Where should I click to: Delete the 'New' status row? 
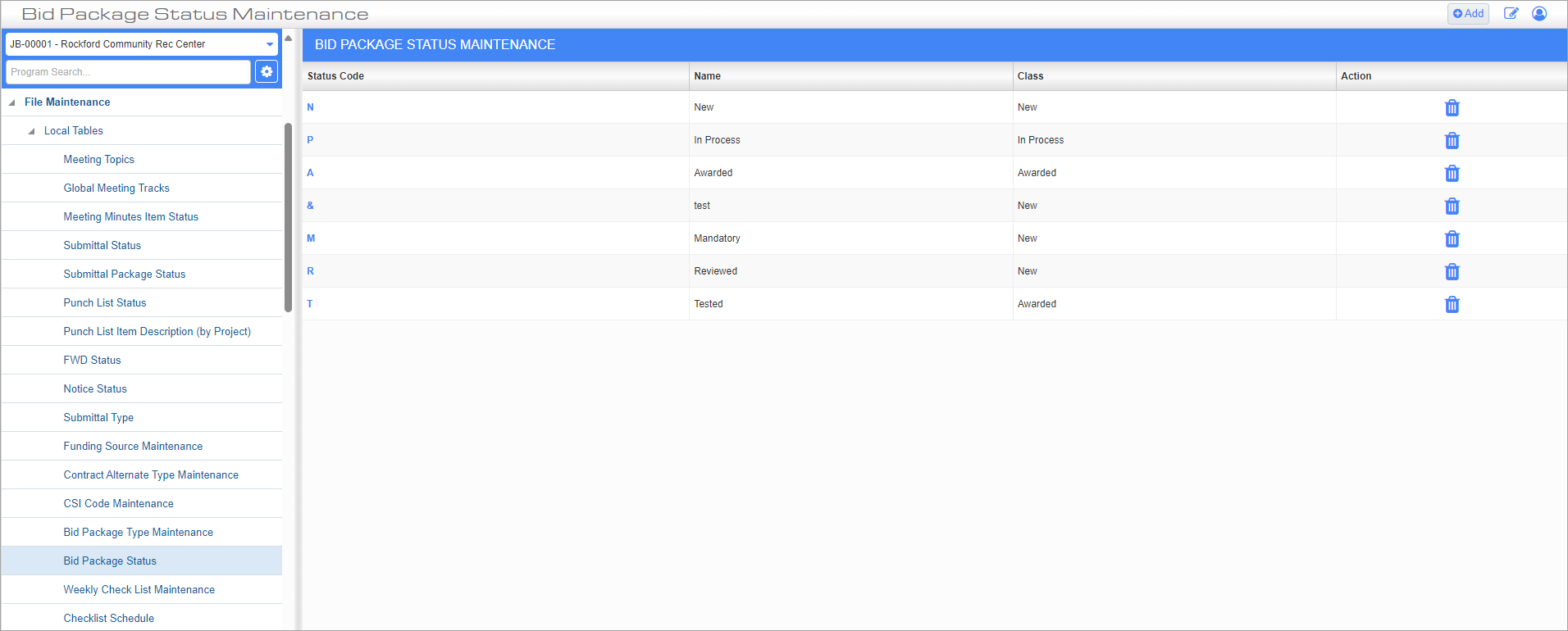1452,108
